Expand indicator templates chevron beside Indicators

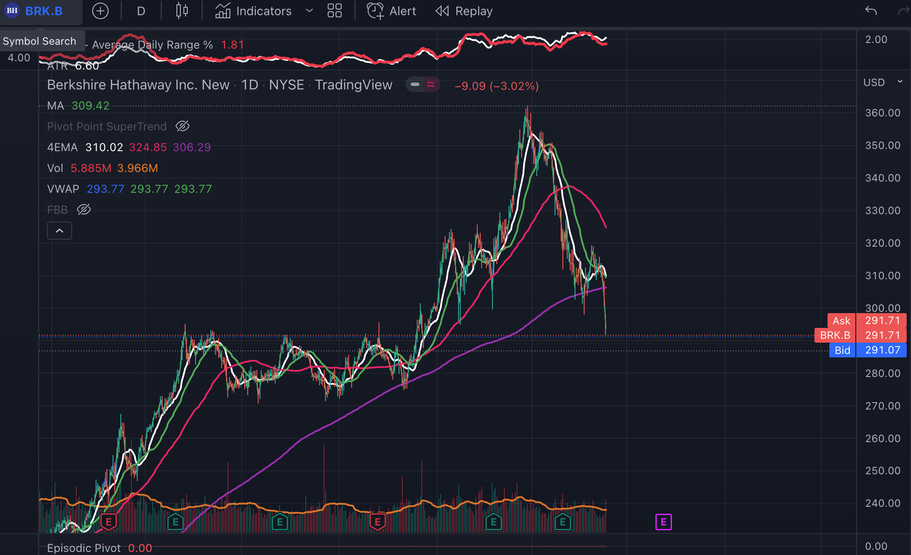309,11
